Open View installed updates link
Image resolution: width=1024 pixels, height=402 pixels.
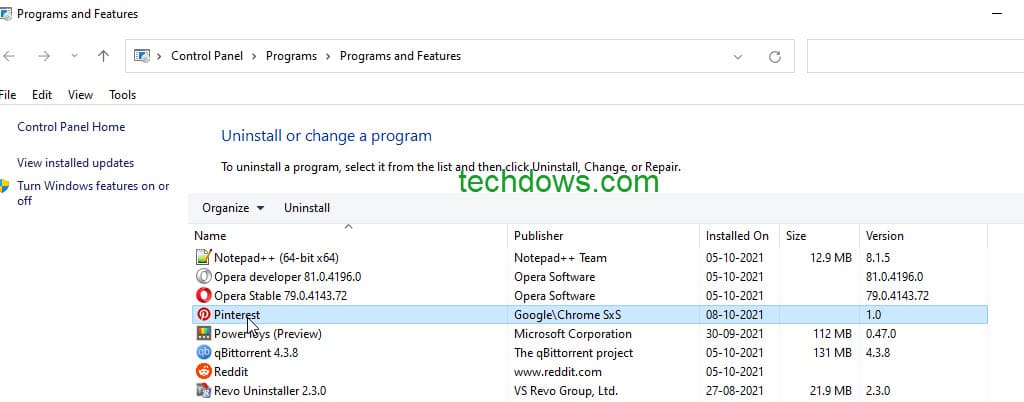click(76, 163)
